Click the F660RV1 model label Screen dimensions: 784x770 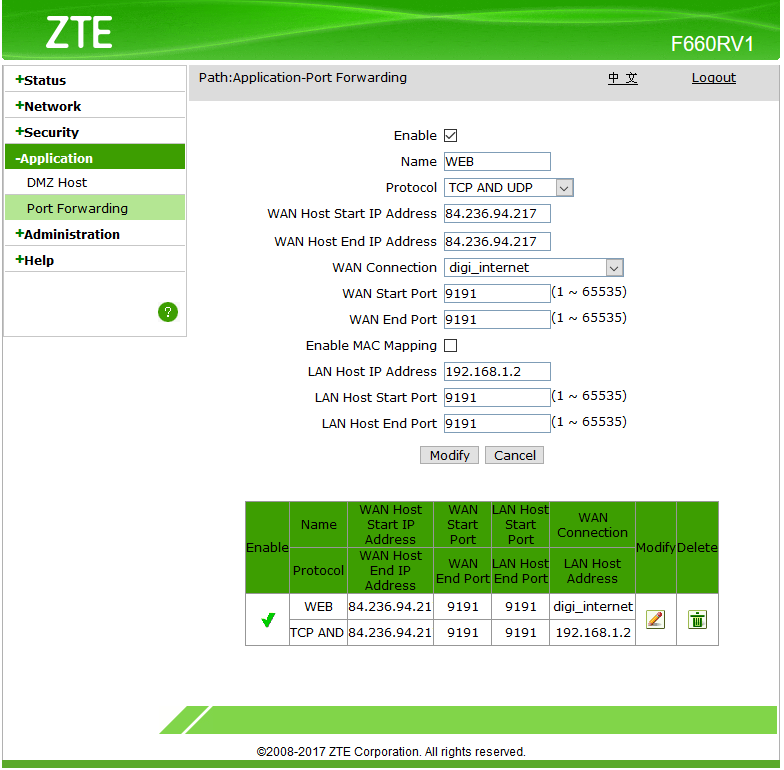click(713, 44)
